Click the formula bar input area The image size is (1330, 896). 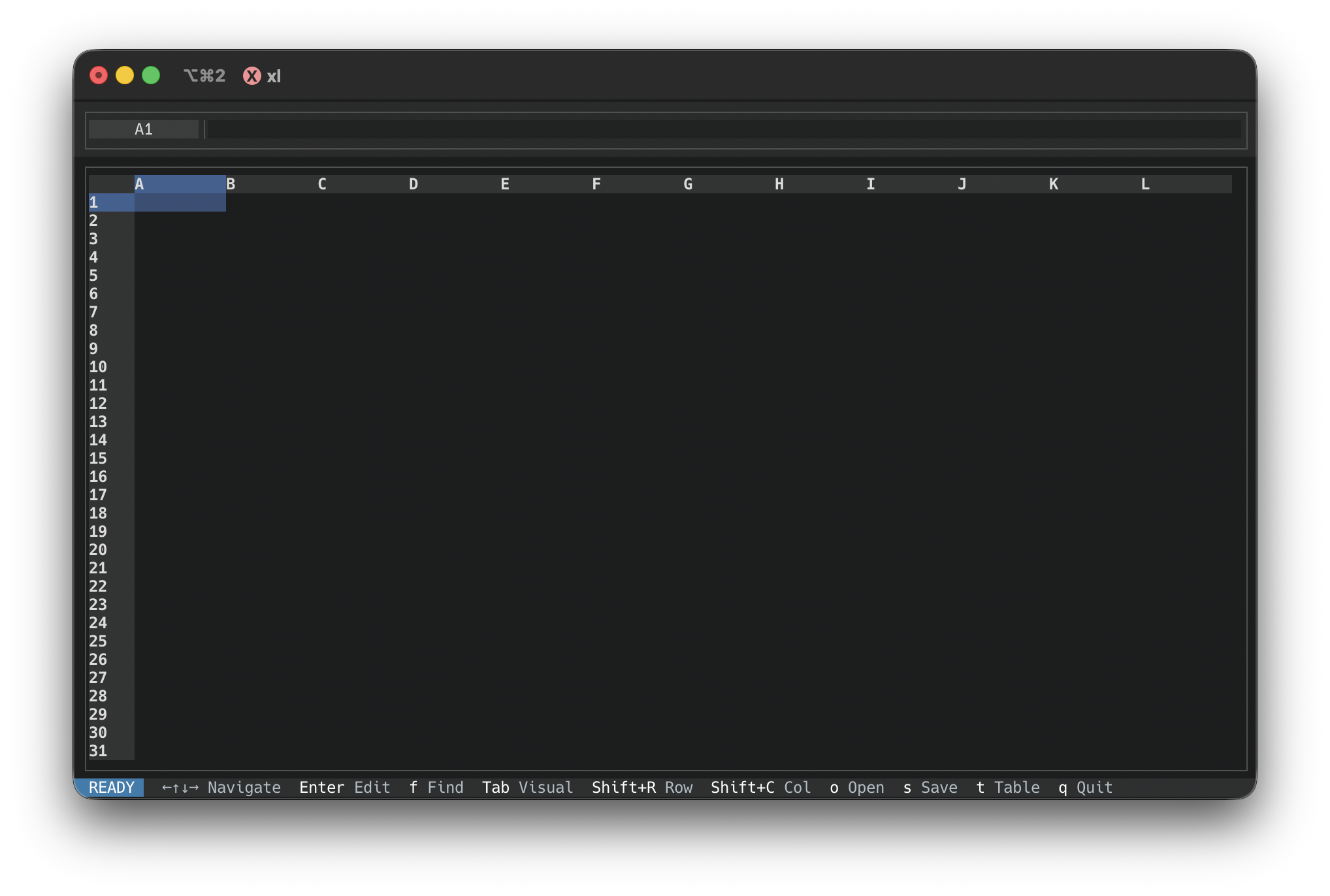(724, 129)
